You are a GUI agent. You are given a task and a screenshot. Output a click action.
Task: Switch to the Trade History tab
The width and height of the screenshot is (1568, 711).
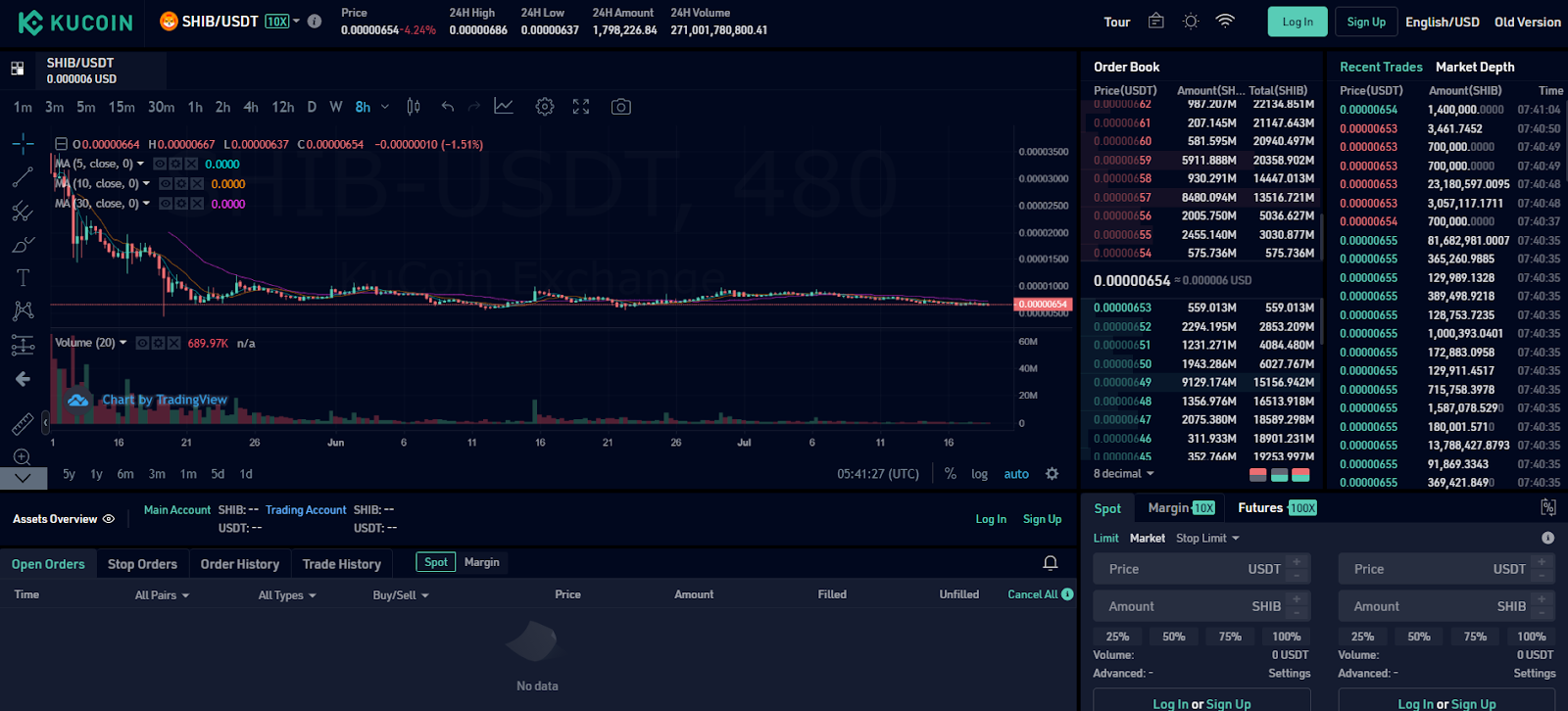342,564
